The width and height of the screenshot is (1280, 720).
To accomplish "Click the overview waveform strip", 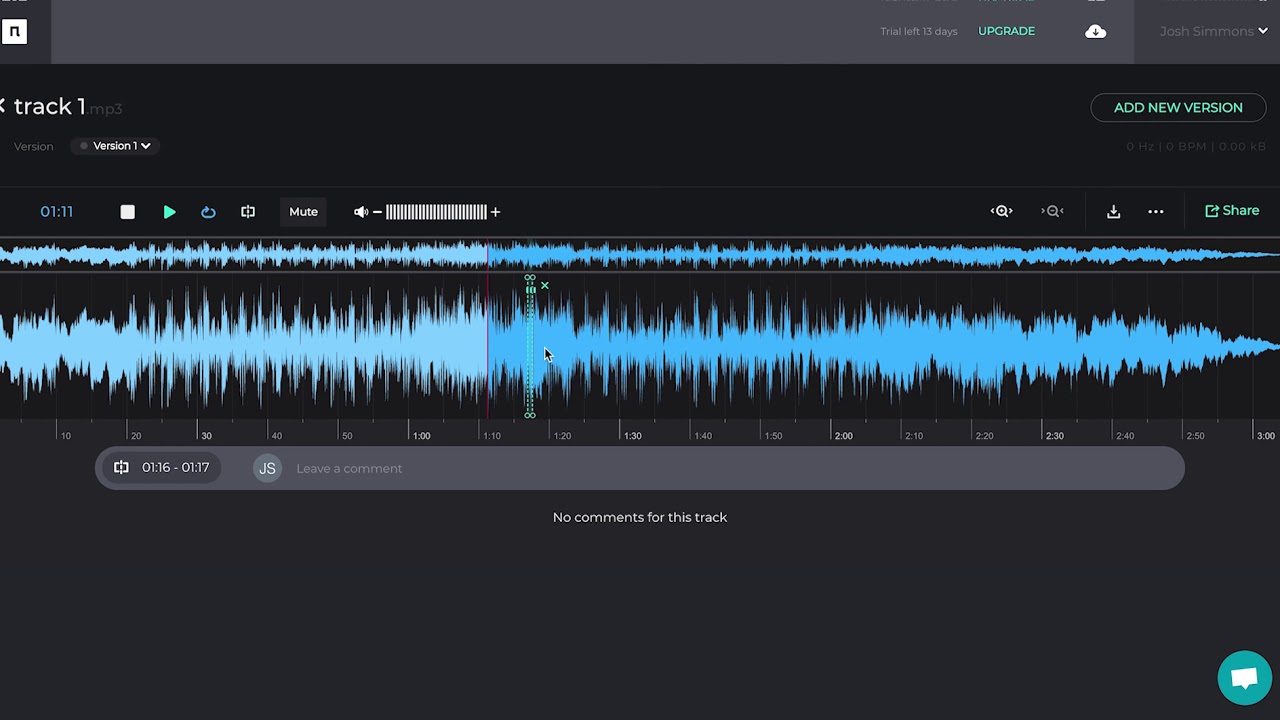I will point(640,255).
